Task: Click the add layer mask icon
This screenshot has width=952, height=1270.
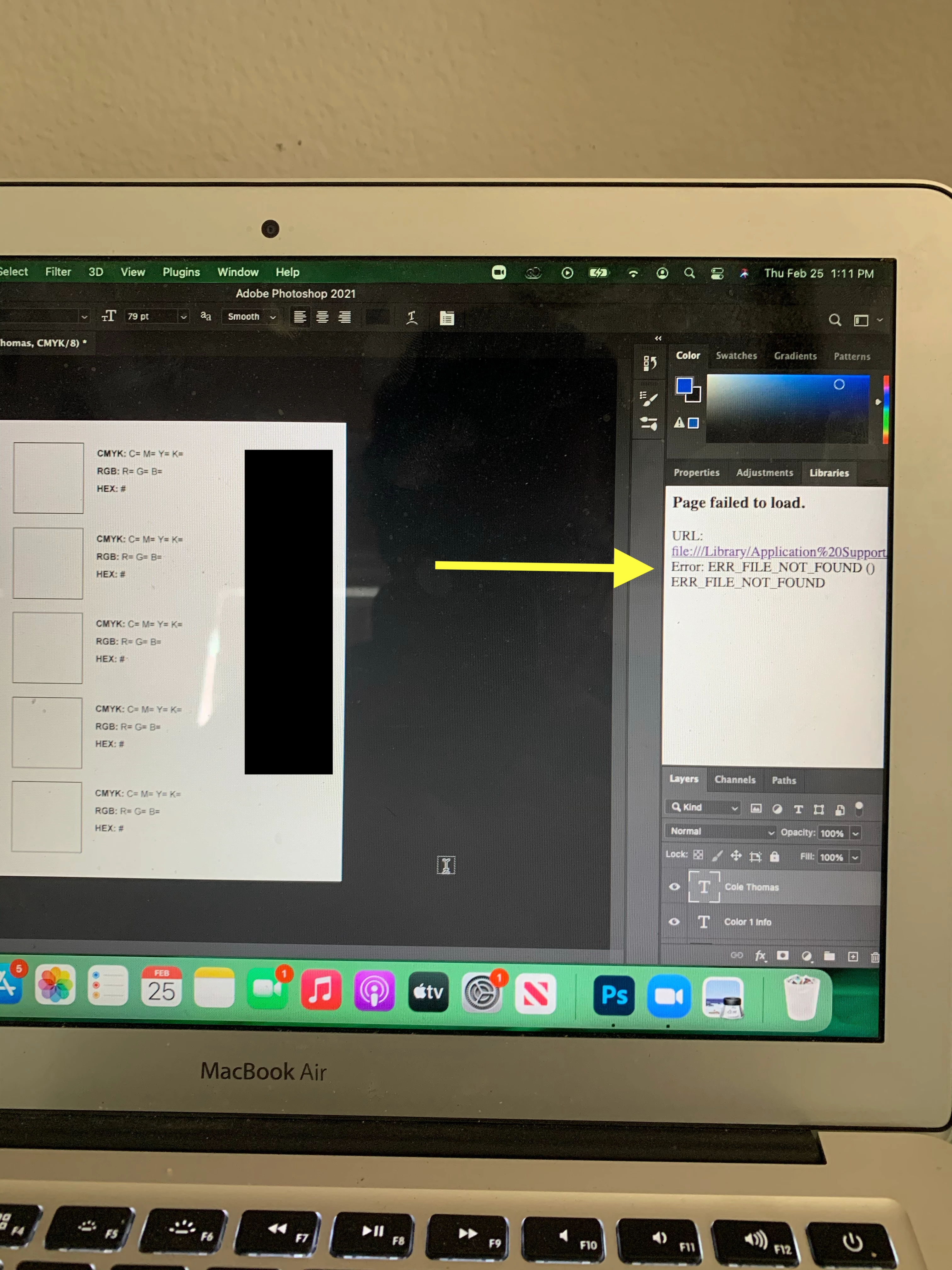Action: tap(782, 955)
